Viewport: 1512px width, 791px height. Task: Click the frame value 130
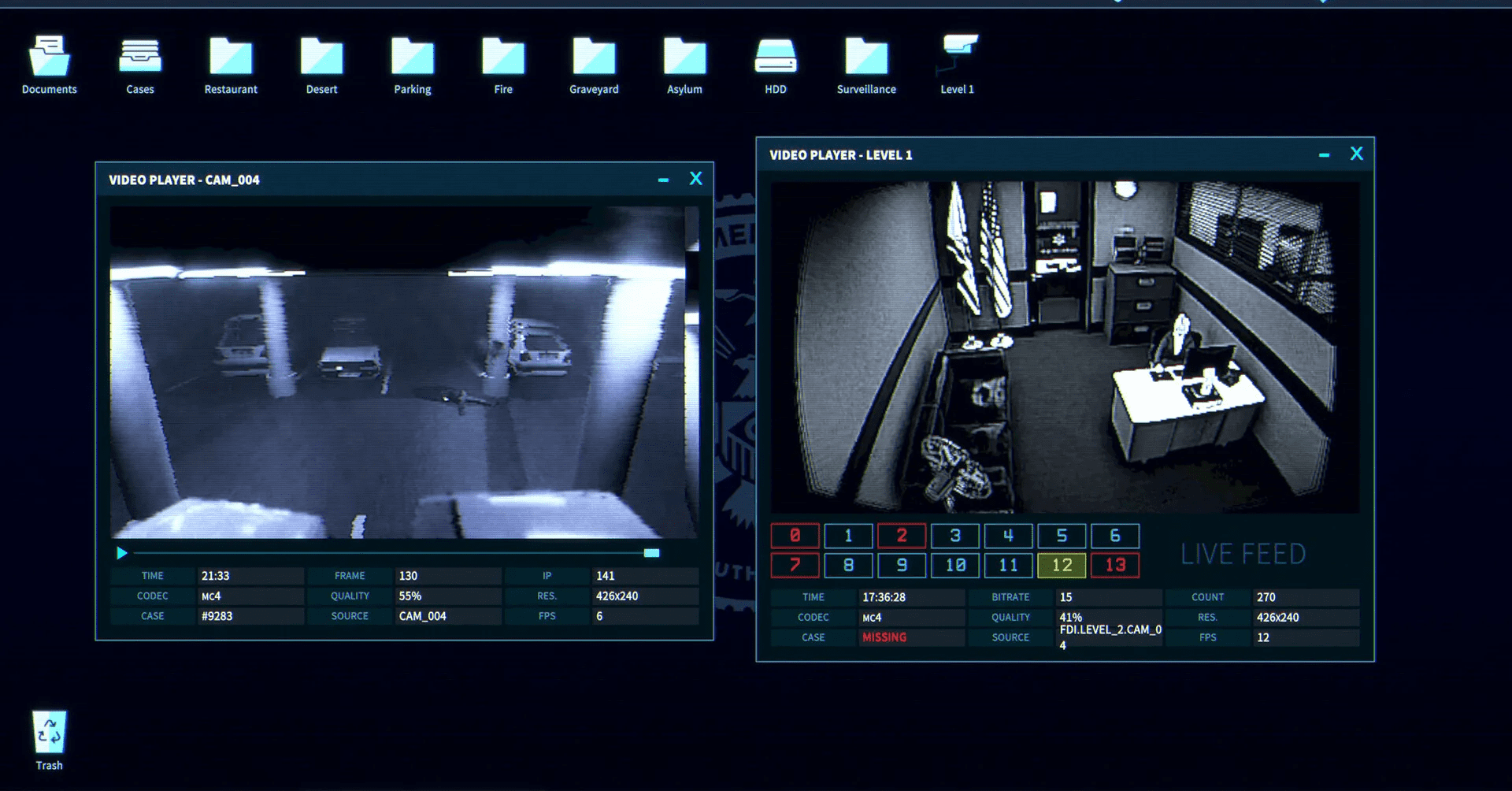[x=408, y=576]
